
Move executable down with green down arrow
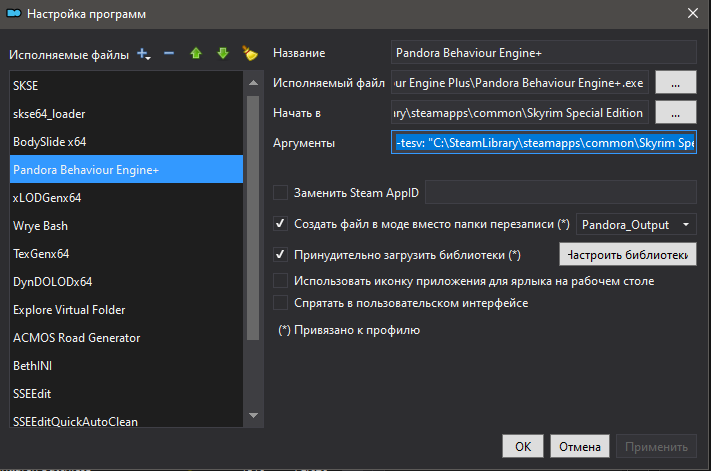(x=223, y=53)
